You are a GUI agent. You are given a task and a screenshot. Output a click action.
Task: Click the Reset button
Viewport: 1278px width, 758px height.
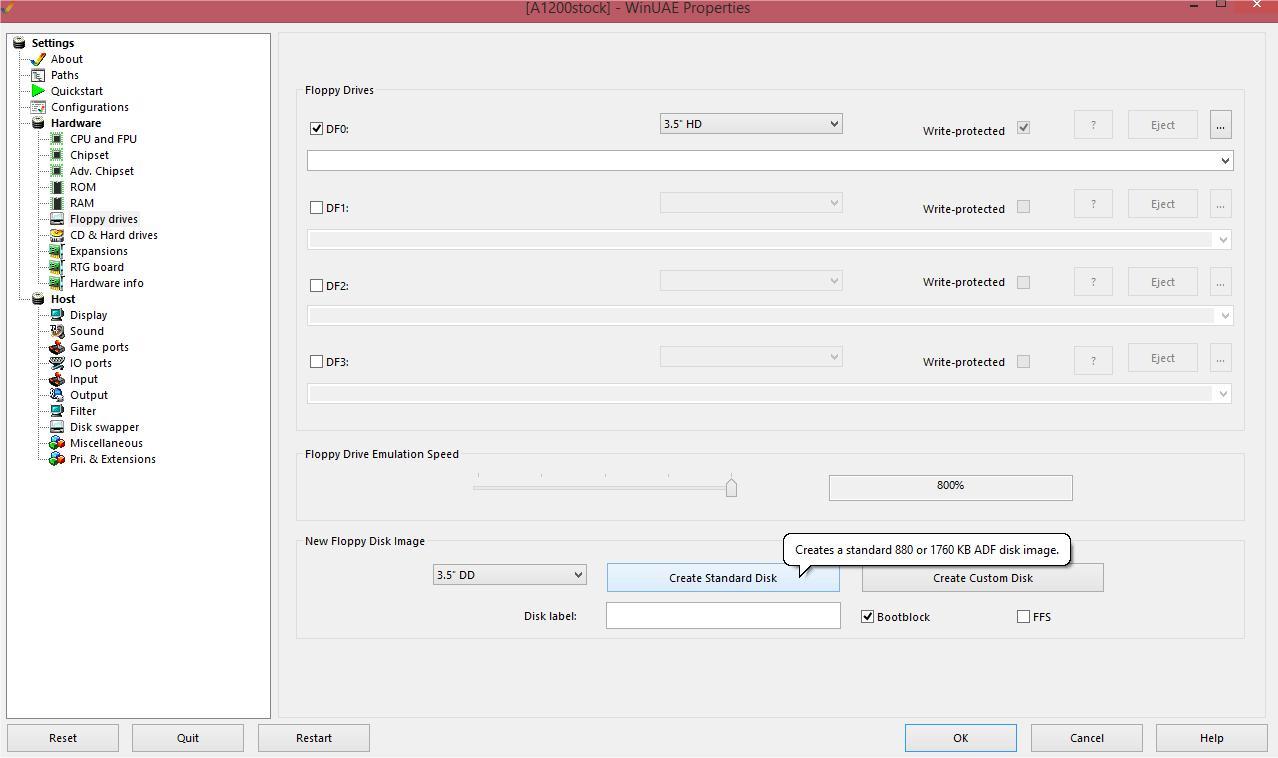click(x=63, y=738)
